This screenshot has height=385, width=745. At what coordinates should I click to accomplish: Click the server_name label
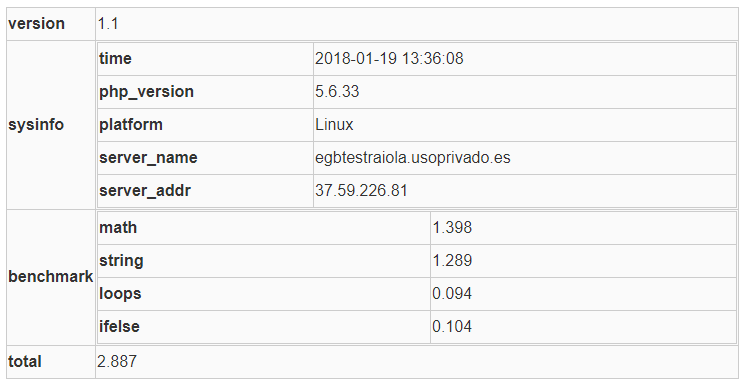[x=148, y=158]
